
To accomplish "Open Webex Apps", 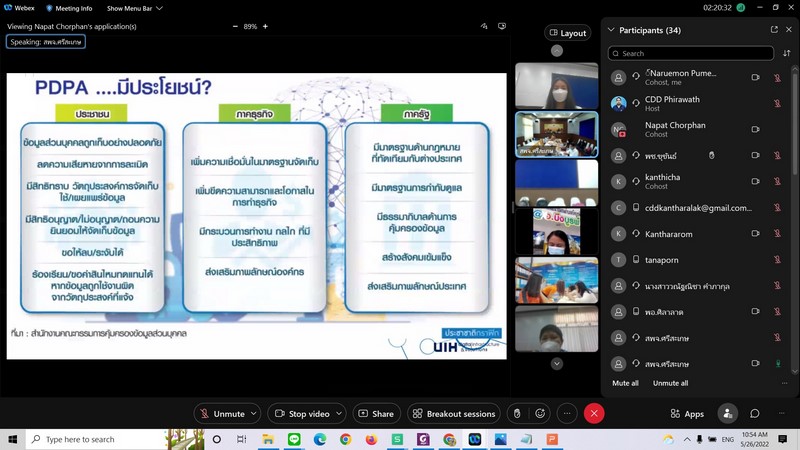I will click(687, 414).
